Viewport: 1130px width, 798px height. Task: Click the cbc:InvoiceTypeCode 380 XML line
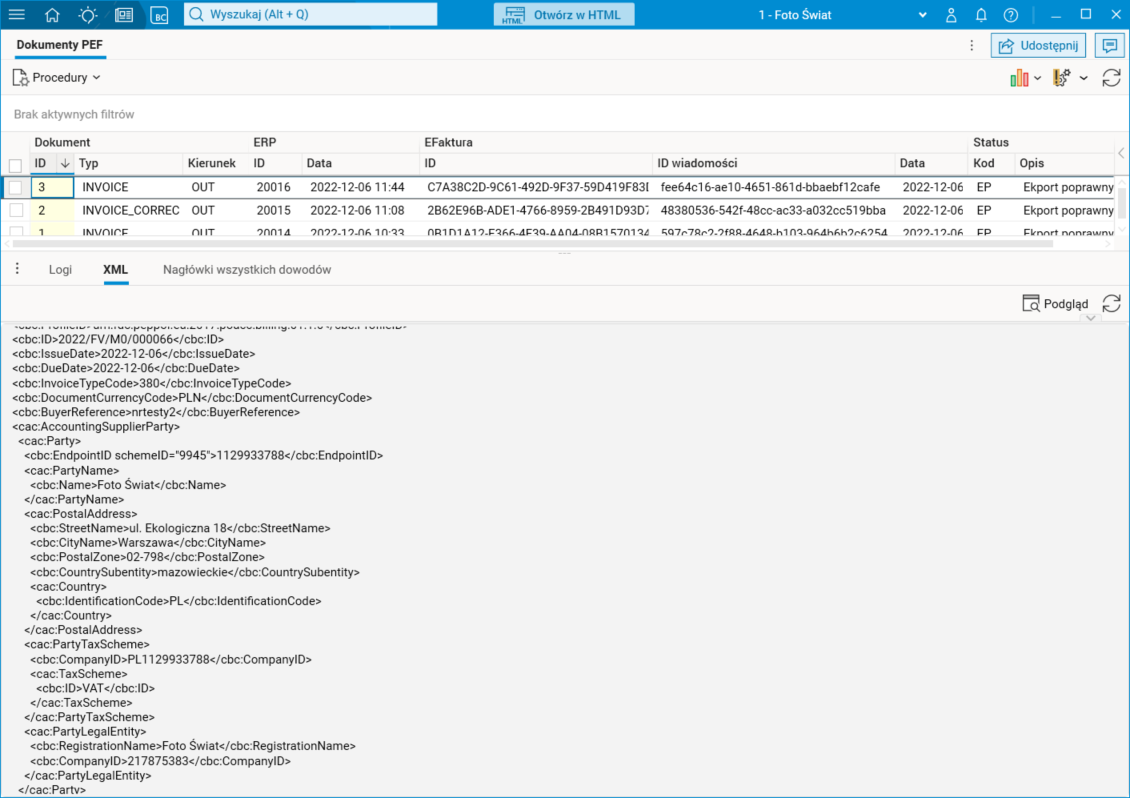[151, 383]
